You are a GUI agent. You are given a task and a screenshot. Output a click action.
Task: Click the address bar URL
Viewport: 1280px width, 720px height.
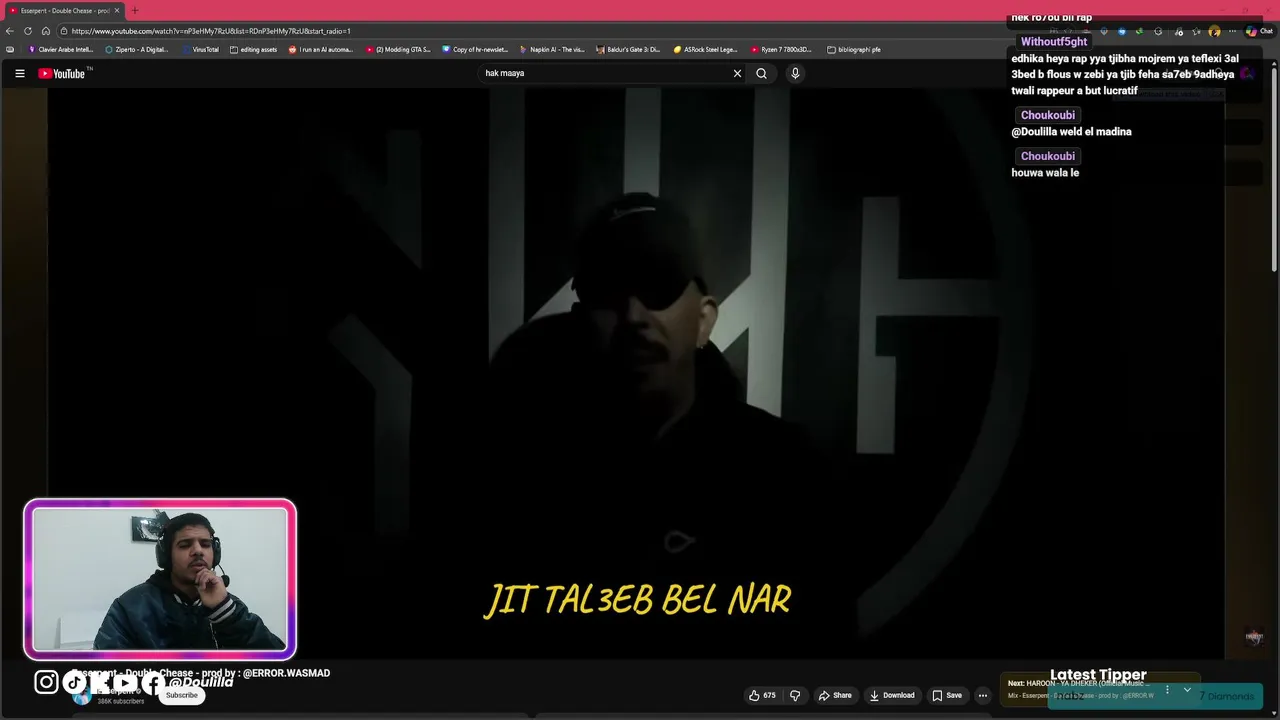(210, 31)
